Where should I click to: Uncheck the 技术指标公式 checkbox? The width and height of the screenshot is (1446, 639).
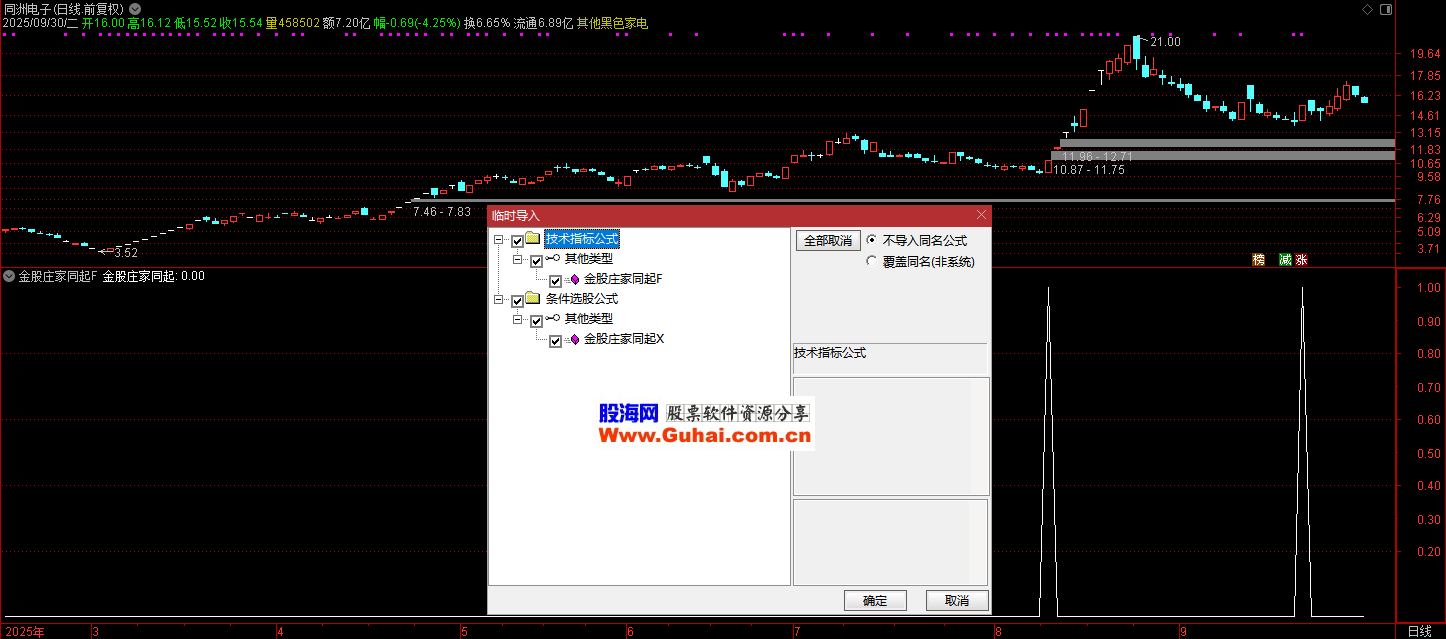tap(517, 241)
